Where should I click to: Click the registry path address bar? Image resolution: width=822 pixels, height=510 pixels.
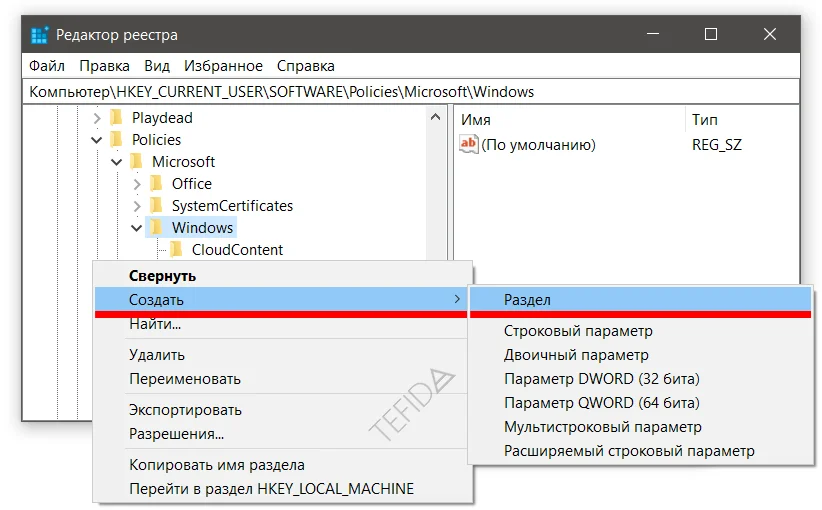[411, 92]
